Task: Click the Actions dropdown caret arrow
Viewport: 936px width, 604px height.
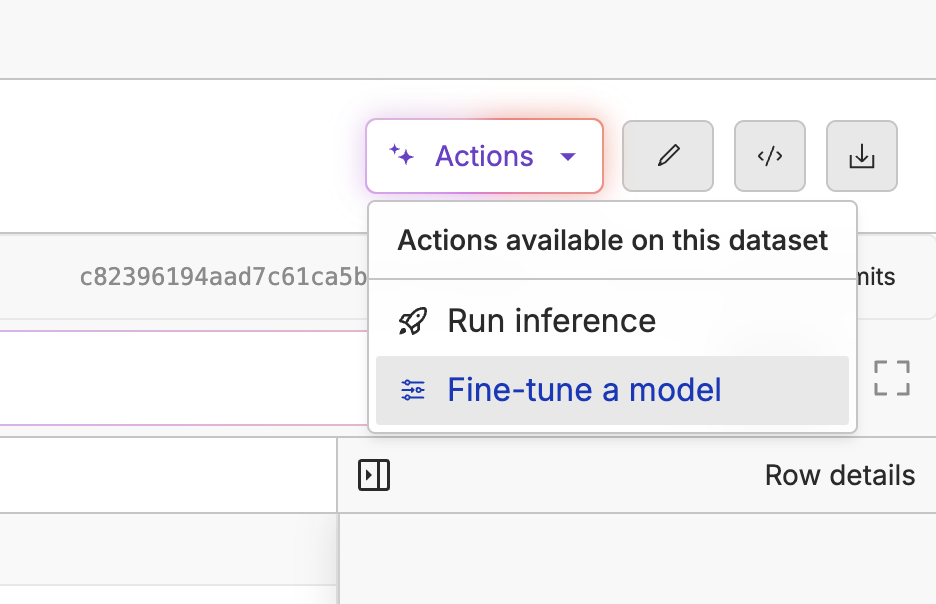Action: tap(568, 156)
